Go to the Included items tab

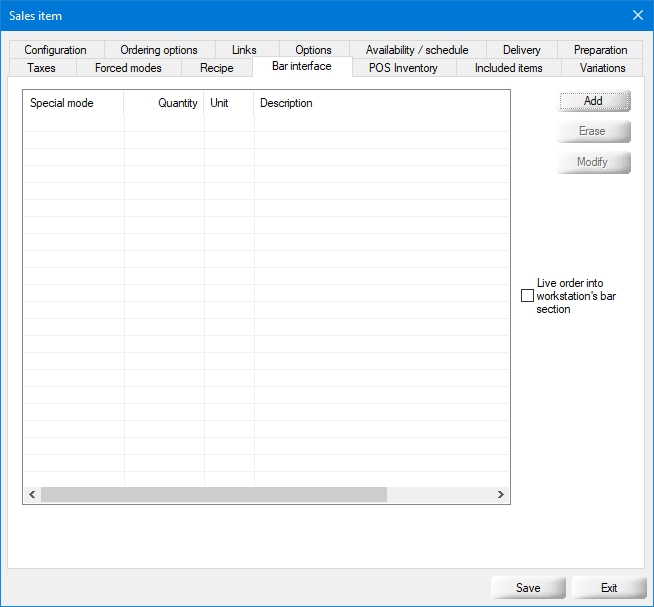pos(508,68)
